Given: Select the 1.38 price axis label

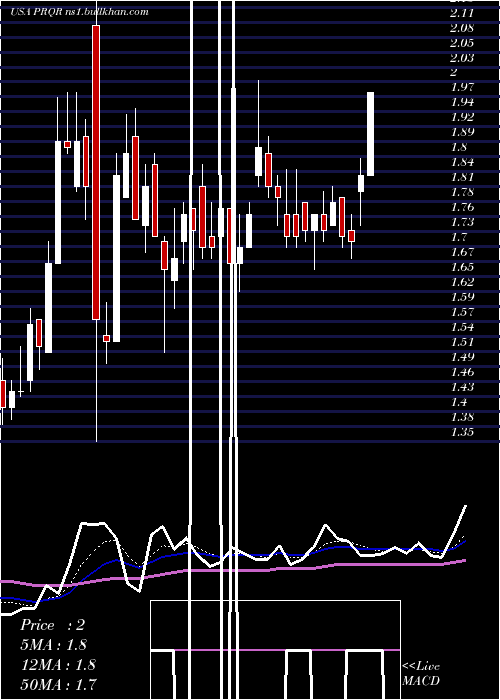Looking at the screenshot, I should 462,417.
